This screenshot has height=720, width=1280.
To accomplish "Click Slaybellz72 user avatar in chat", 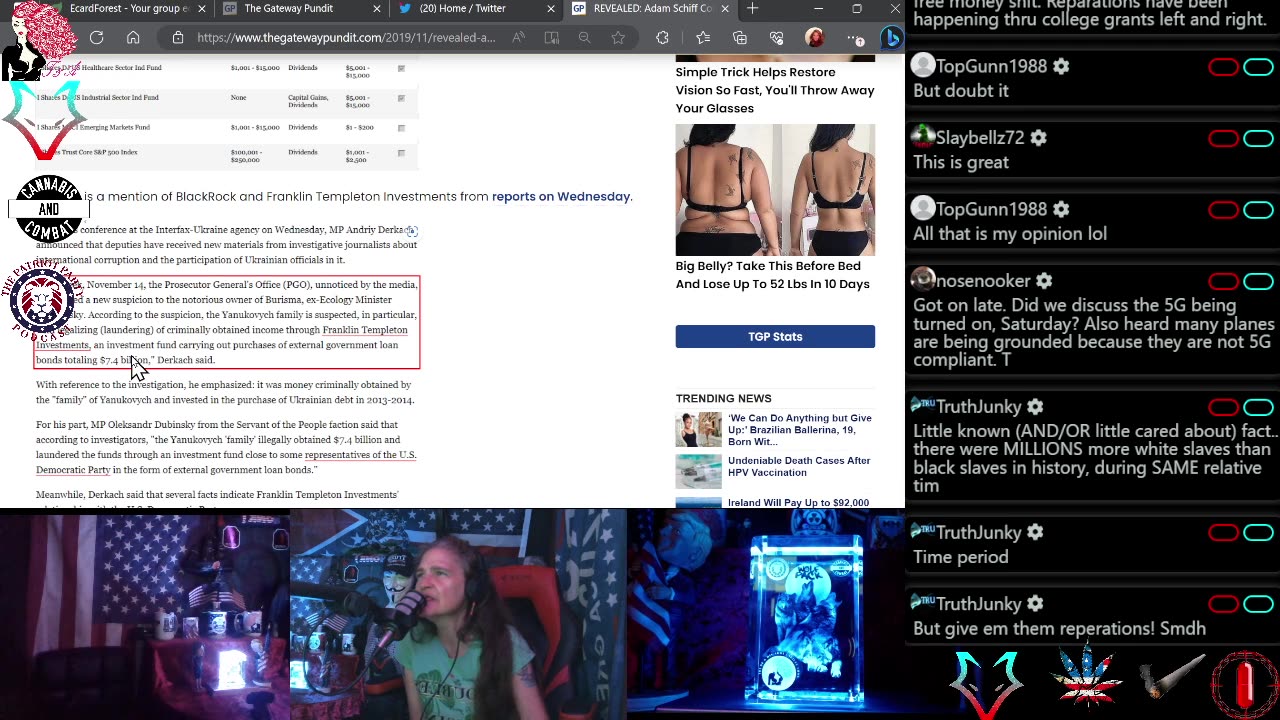I will [x=923, y=138].
